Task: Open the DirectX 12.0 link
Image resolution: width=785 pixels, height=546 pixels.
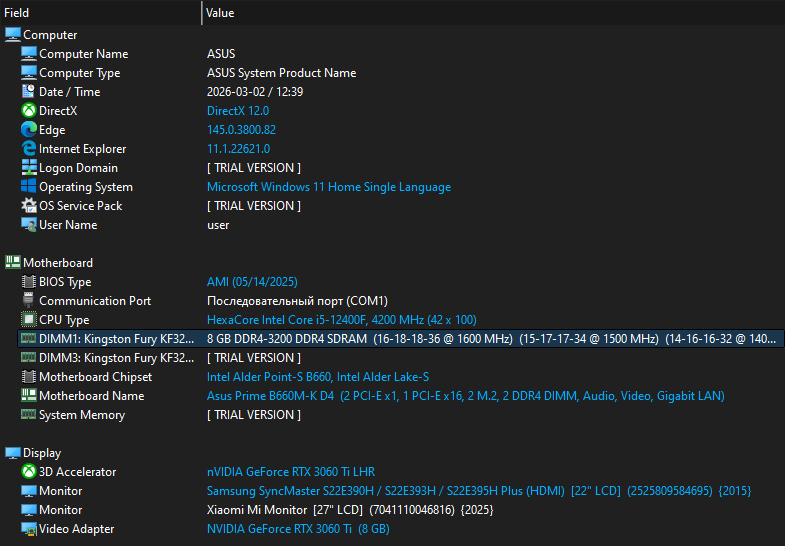Action: click(x=237, y=111)
